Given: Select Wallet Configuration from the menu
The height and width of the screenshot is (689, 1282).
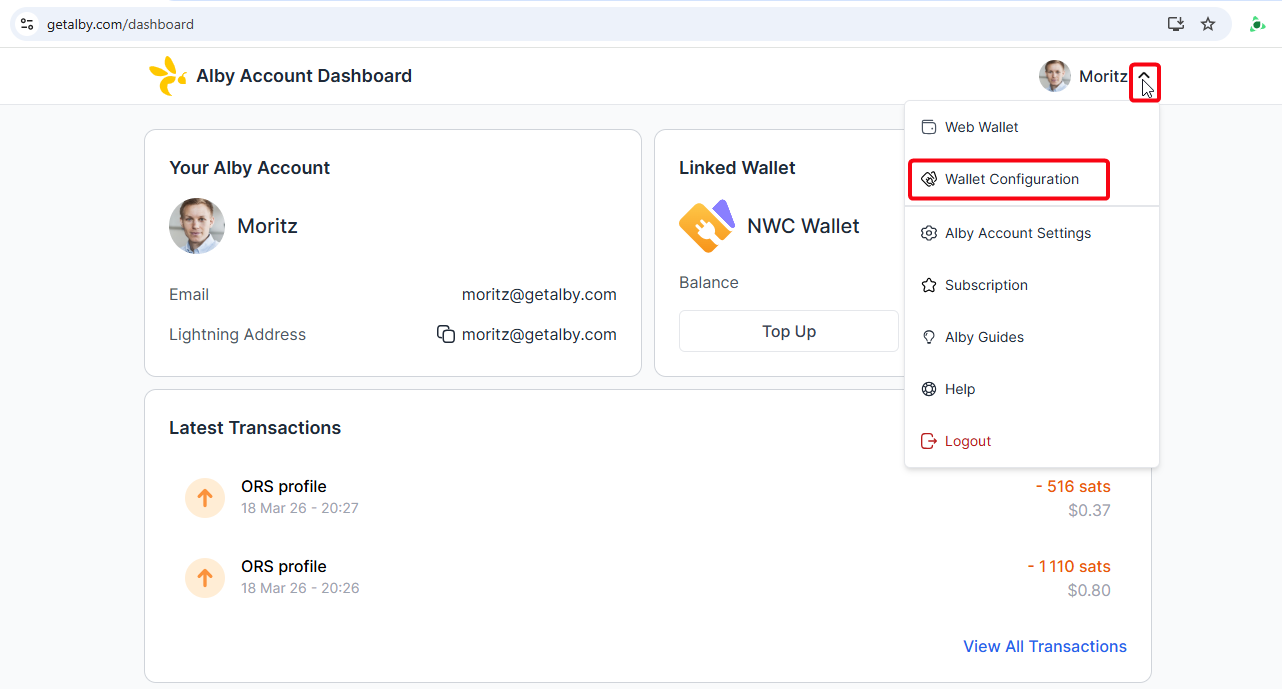Looking at the screenshot, I should (x=1010, y=179).
